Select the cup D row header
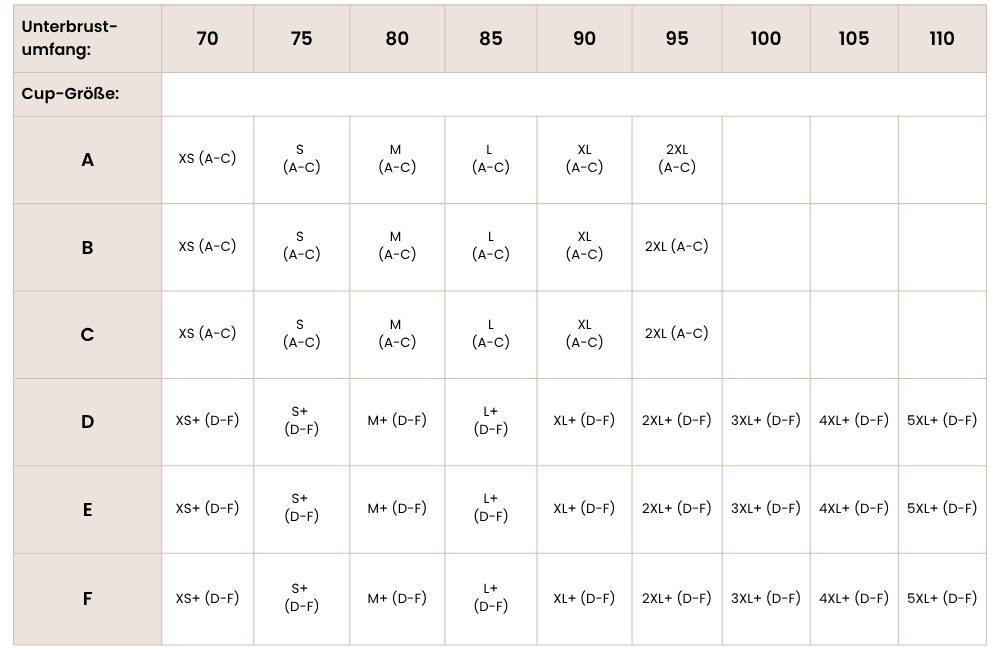This screenshot has width=1000, height=650. [87, 421]
